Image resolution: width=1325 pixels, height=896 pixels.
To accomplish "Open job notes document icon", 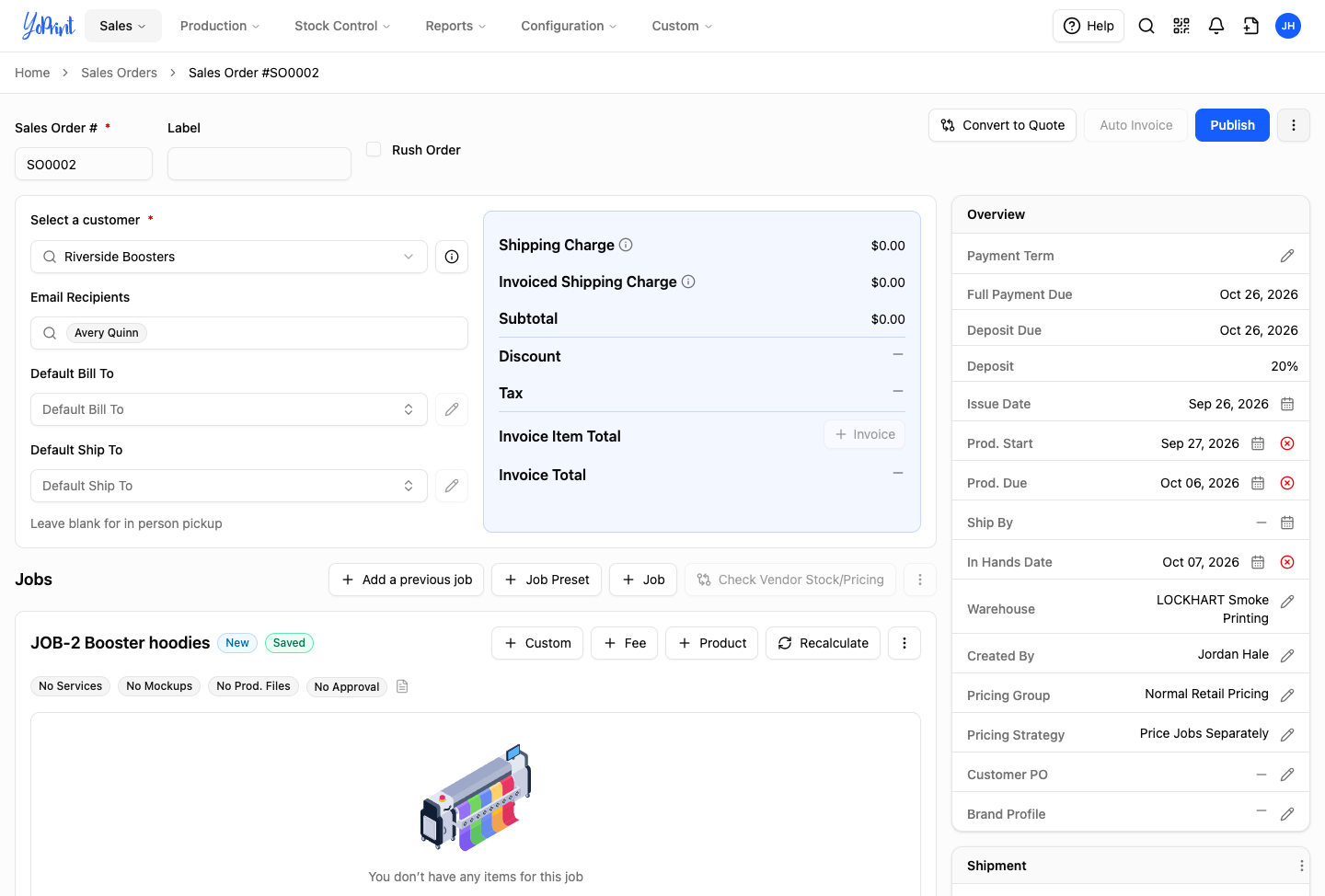I will pyautogui.click(x=402, y=686).
